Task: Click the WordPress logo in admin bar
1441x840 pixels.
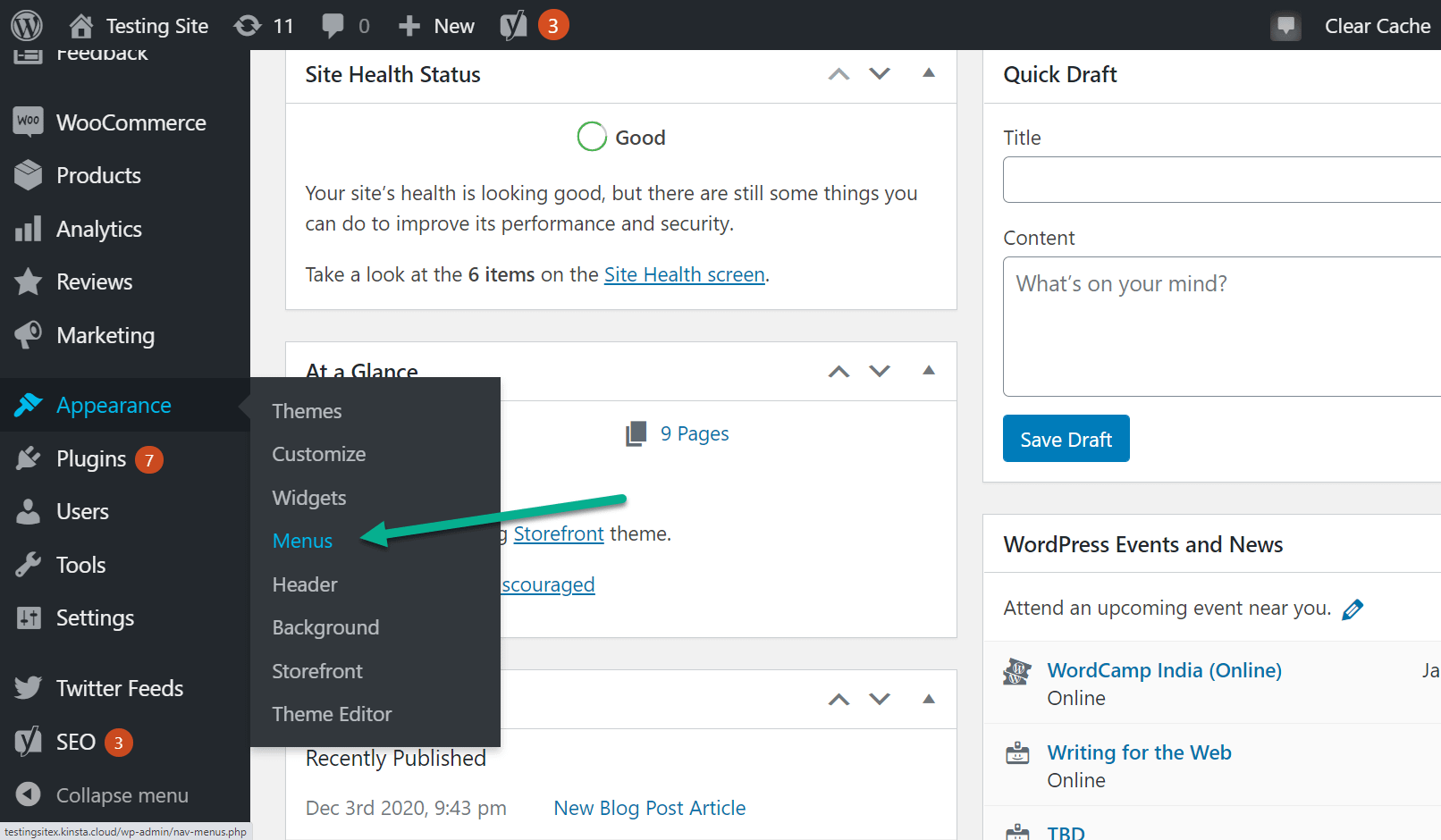Action: pyautogui.click(x=27, y=25)
